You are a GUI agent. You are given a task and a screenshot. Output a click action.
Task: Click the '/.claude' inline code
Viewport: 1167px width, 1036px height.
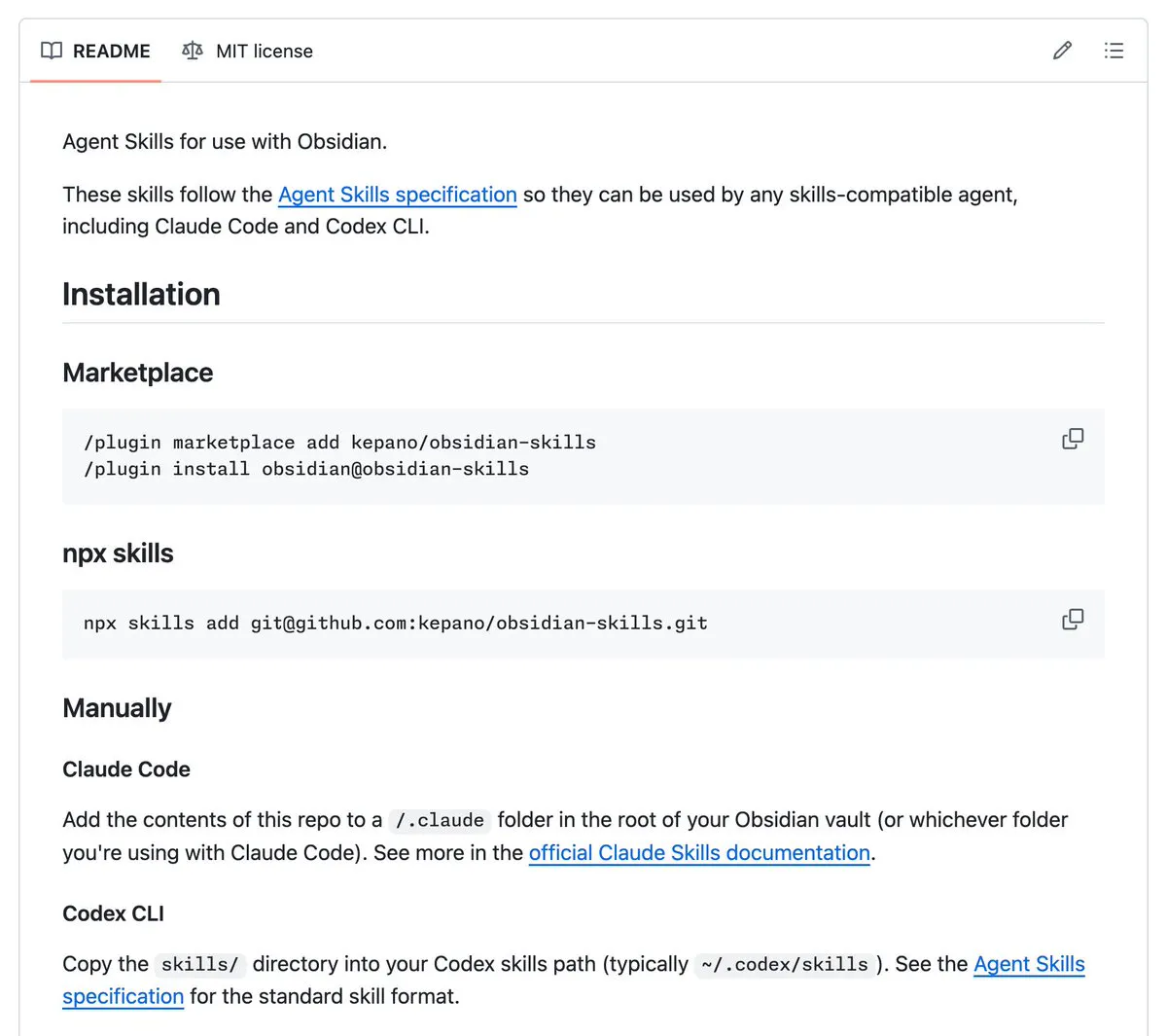(440, 820)
